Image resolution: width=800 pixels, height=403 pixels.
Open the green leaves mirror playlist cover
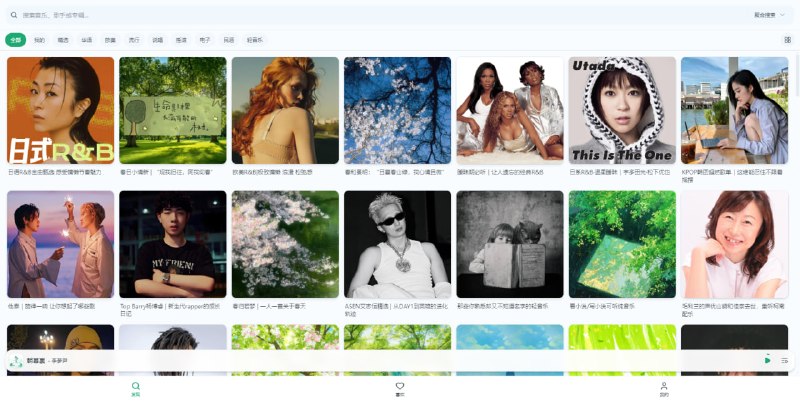[622, 244]
